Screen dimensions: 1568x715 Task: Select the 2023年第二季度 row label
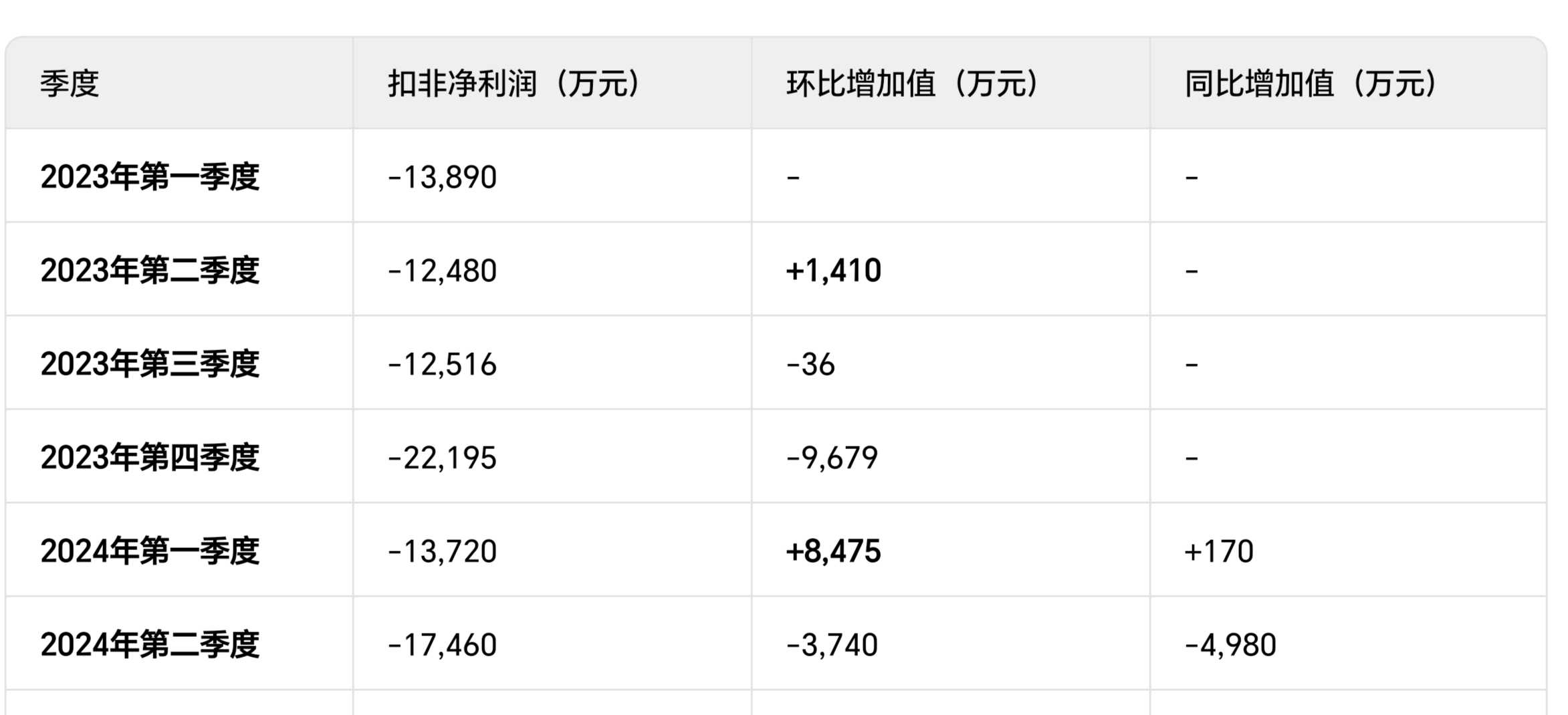click(x=150, y=271)
